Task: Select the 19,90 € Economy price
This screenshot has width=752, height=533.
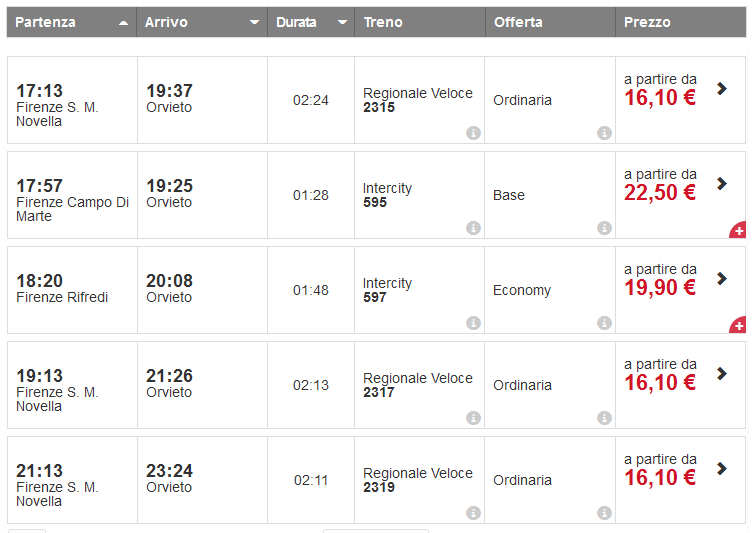Action: pos(660,288)
